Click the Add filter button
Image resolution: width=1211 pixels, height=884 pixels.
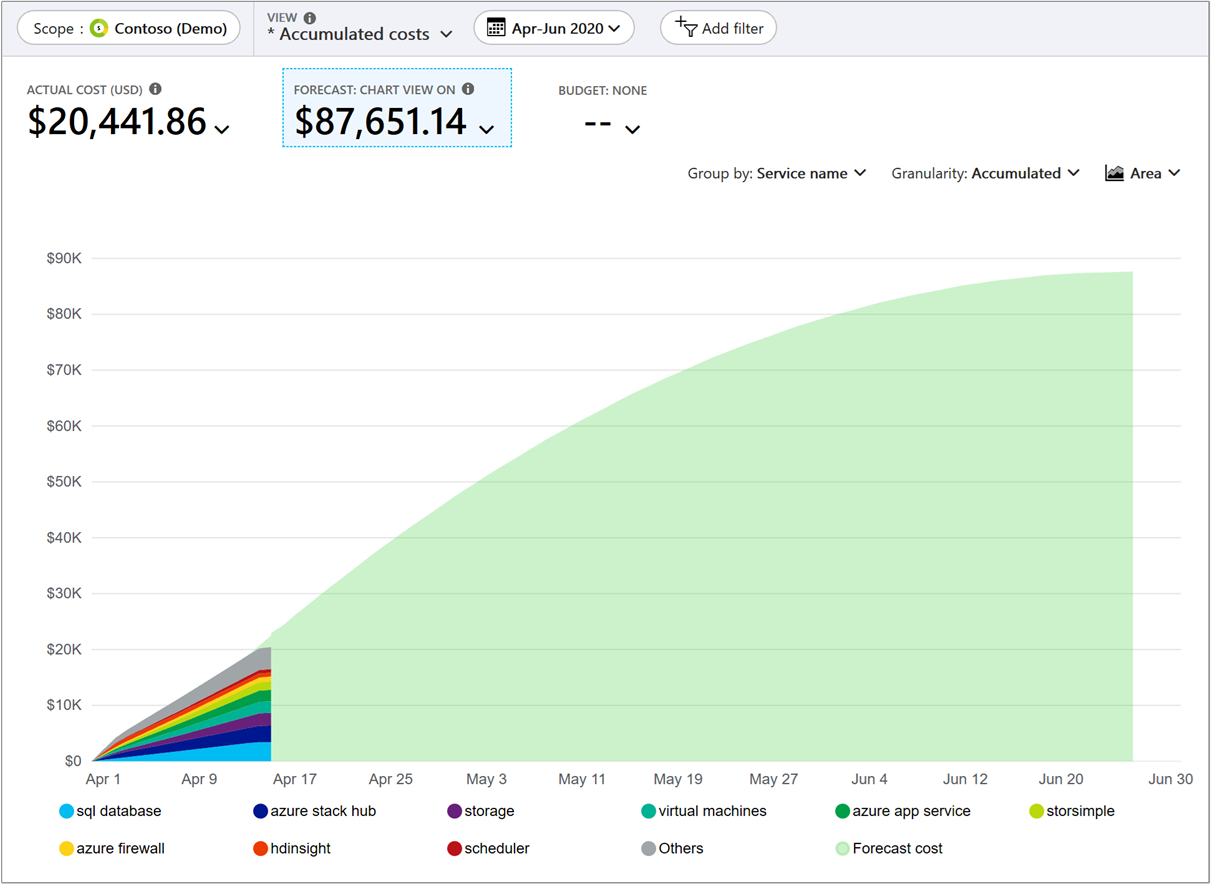(x=718, y=27)
